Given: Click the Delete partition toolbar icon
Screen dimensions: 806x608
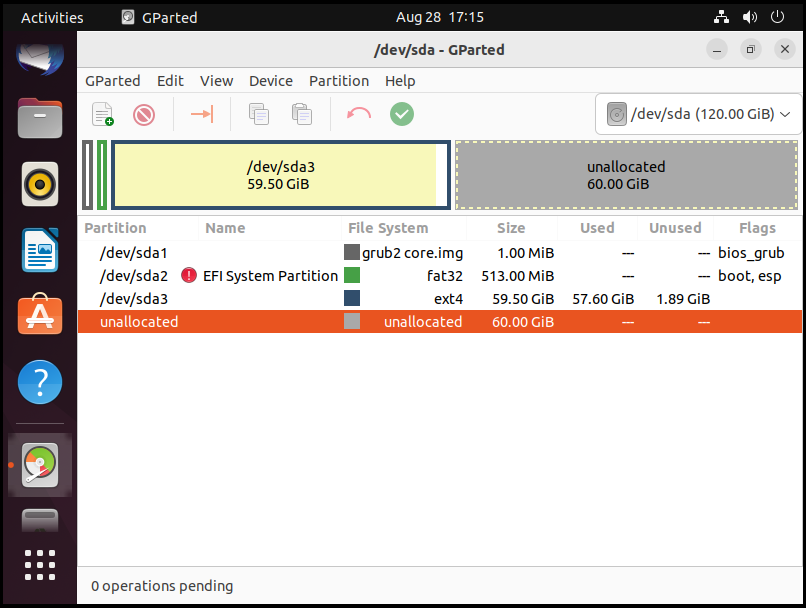Looking at the screenshot, I should pos(144,114).
